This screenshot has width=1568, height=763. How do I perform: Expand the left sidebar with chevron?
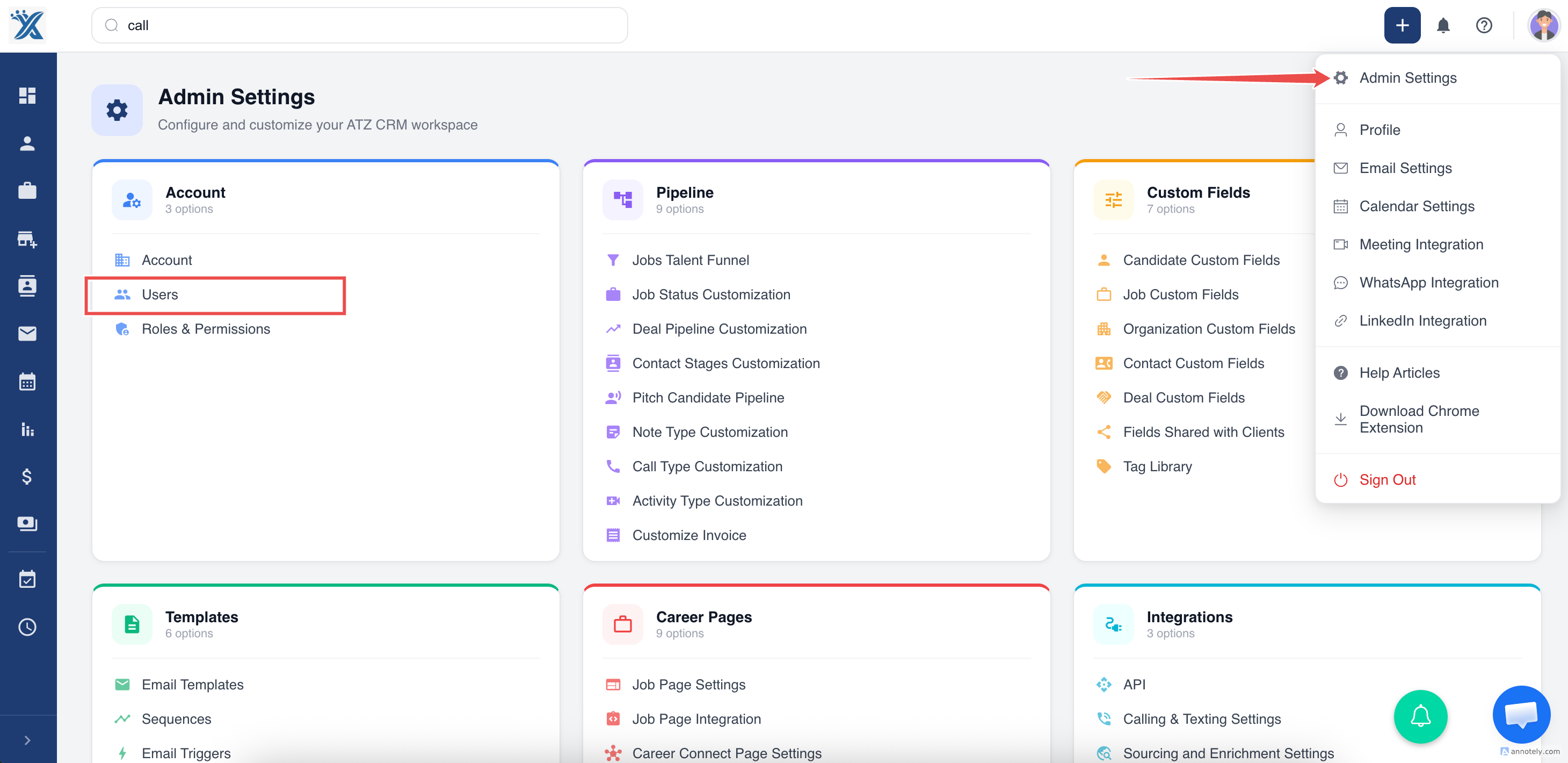[27, 740]
